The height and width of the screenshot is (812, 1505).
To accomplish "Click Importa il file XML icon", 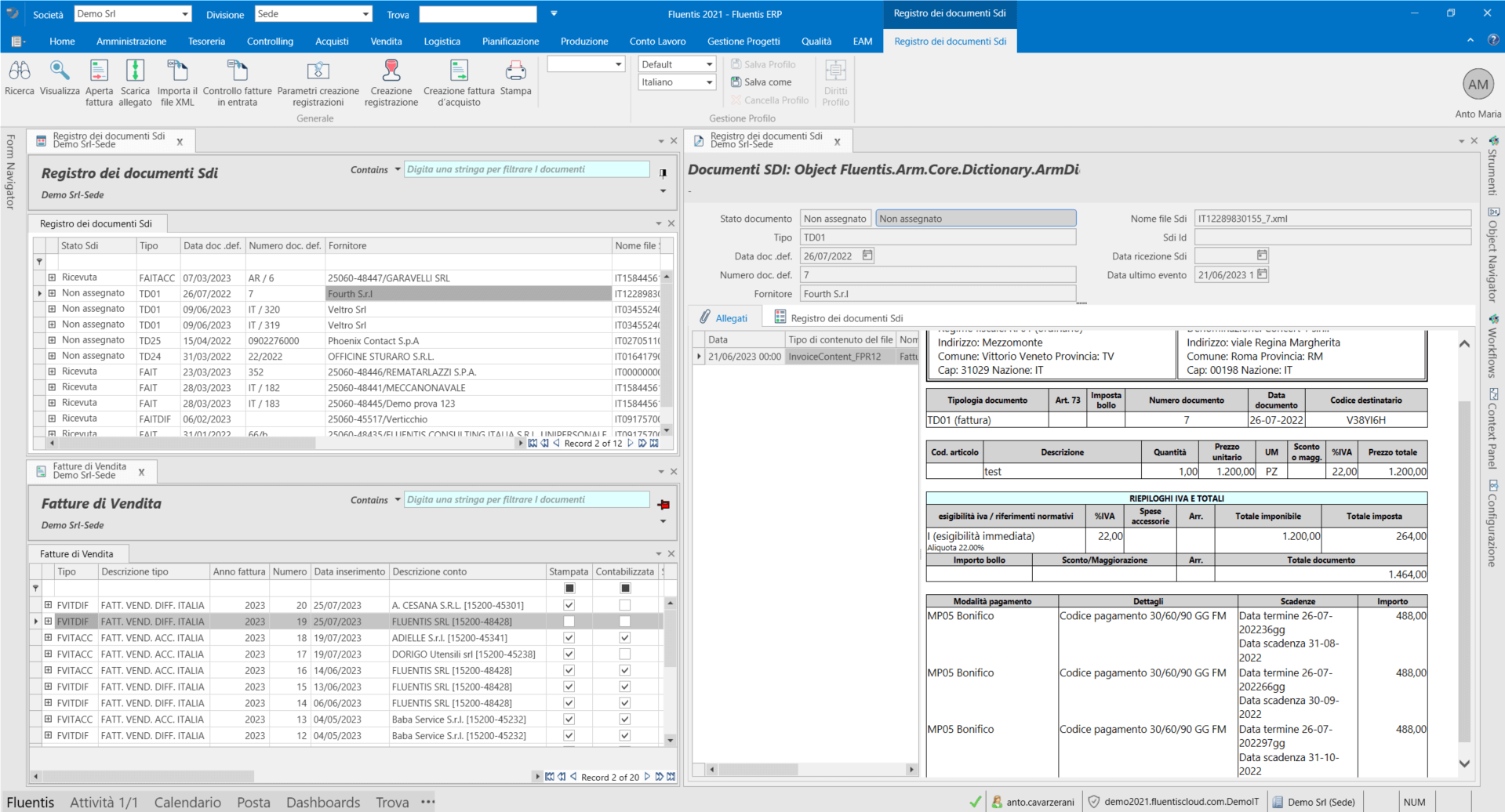I will 177,71.
